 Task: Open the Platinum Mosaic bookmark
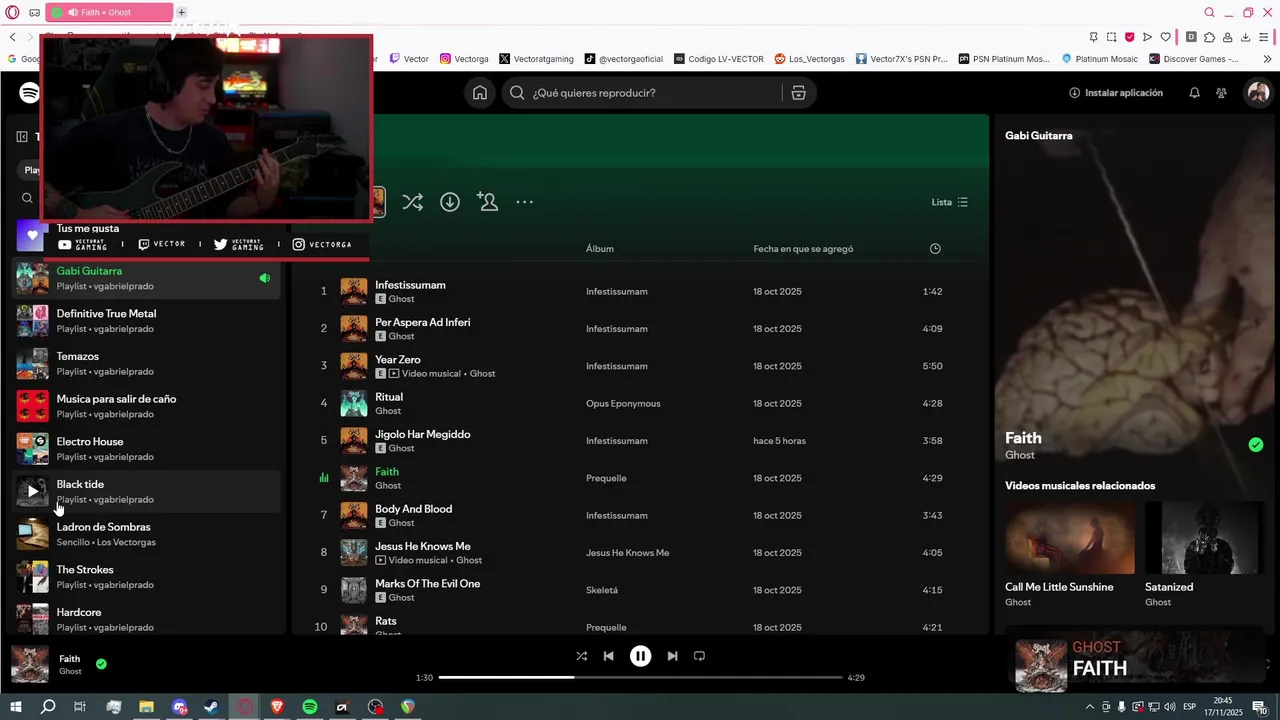click(x=1100, y=59)
